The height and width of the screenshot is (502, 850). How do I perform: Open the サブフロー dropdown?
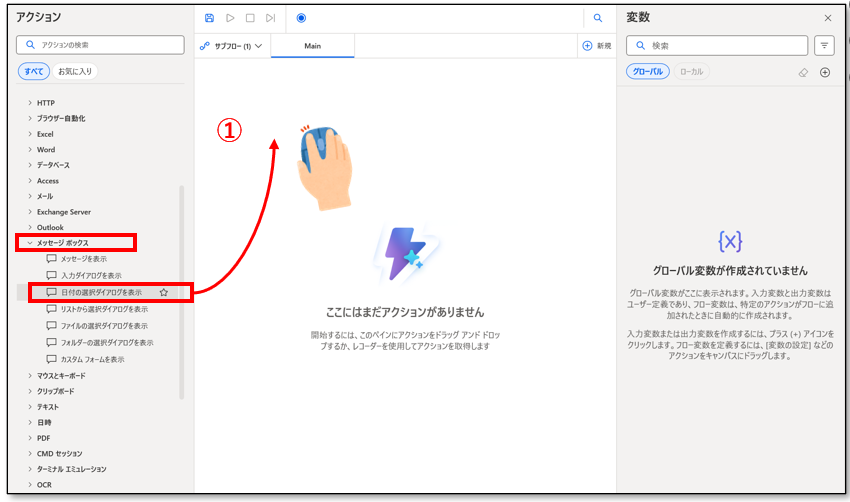(231, 46)
